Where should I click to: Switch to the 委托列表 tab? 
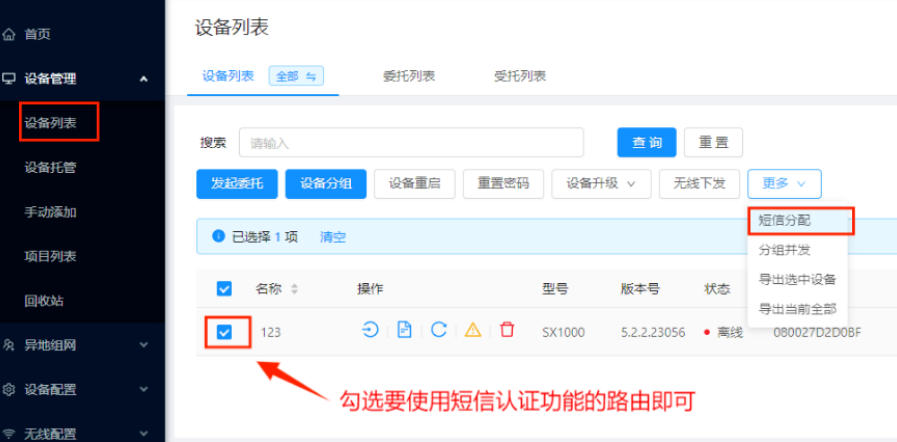coord(408,76)
